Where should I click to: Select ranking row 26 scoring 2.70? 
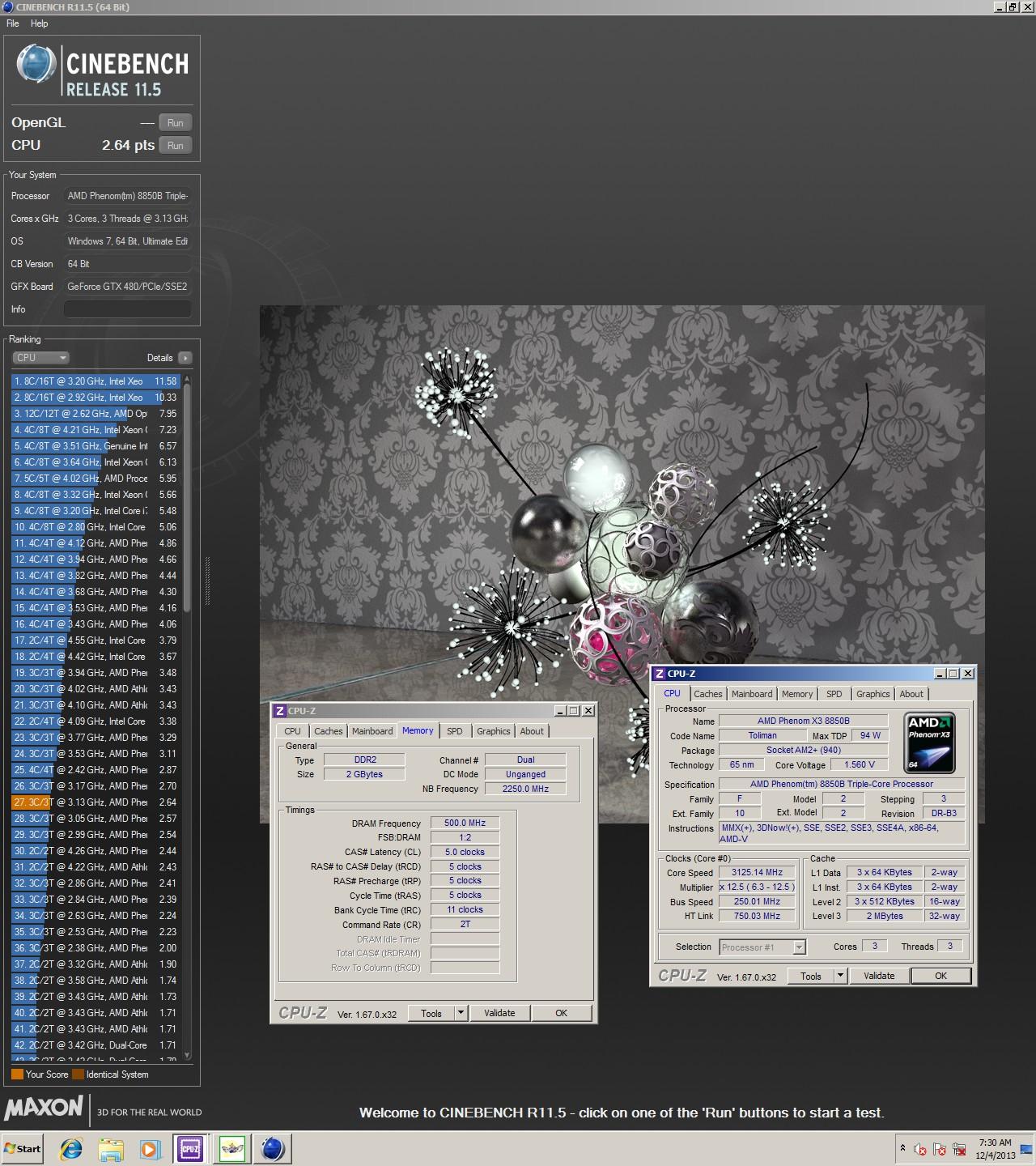pos(96,786)
